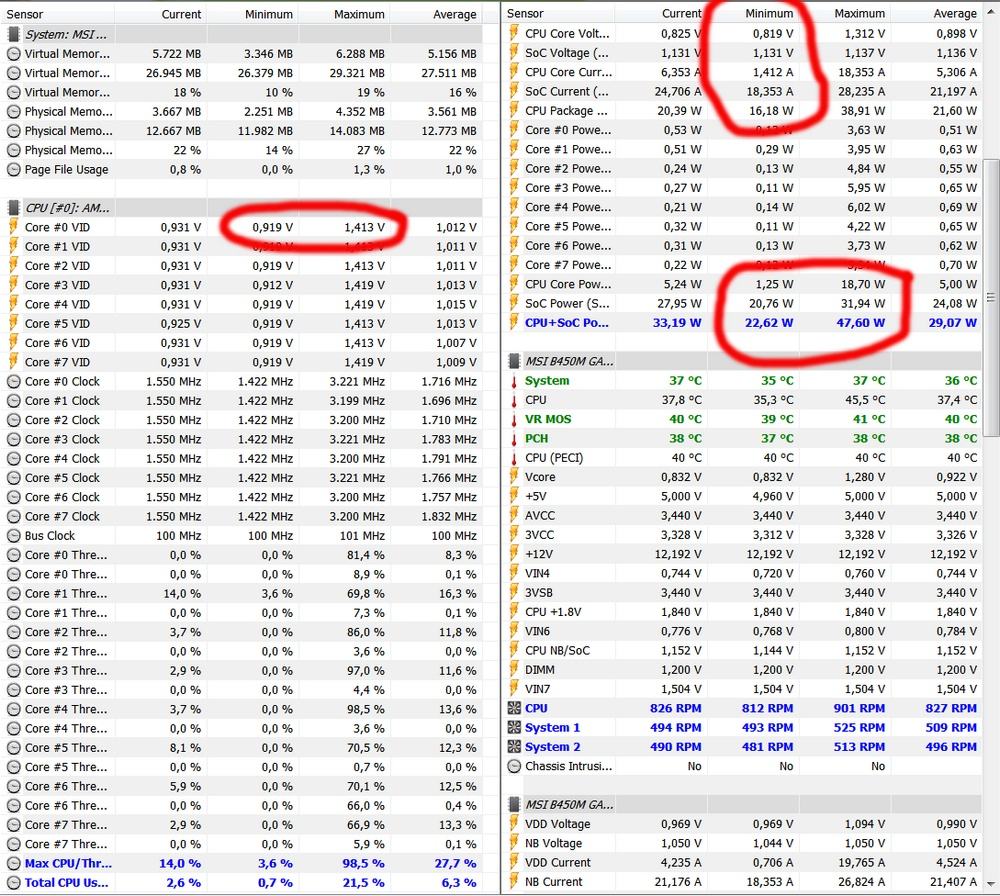Click the 1.832 MHz average value
Viewport: 1000px width, 896px height.
pos(449,517)
